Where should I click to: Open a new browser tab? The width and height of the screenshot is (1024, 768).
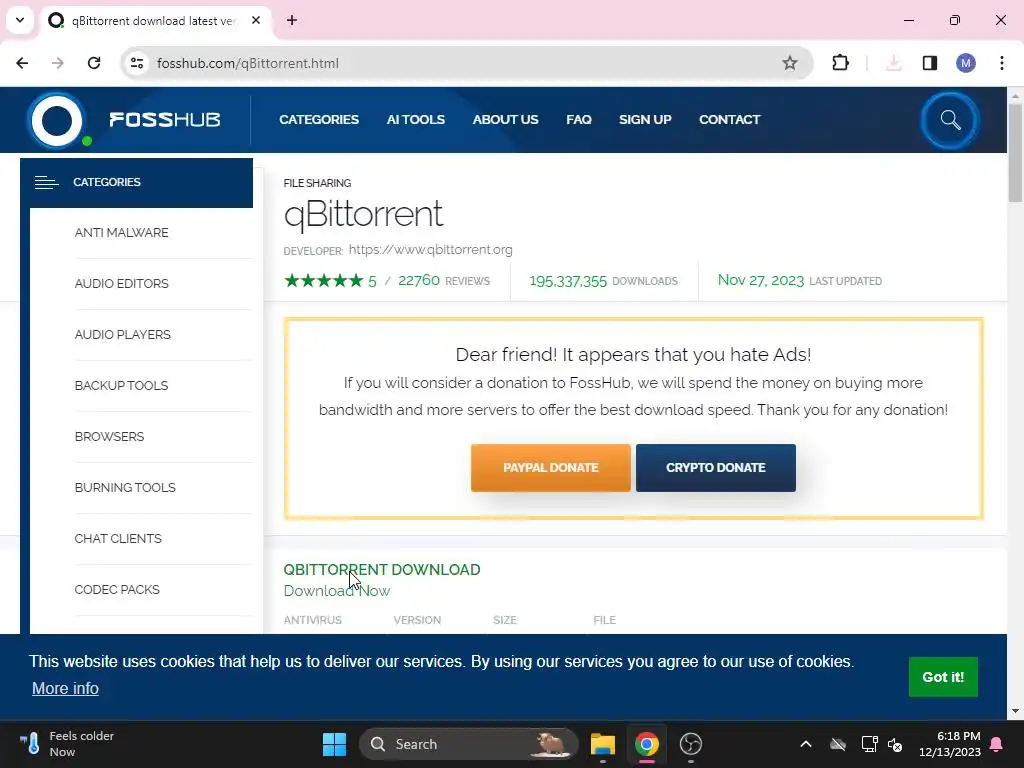pos(292,20)
